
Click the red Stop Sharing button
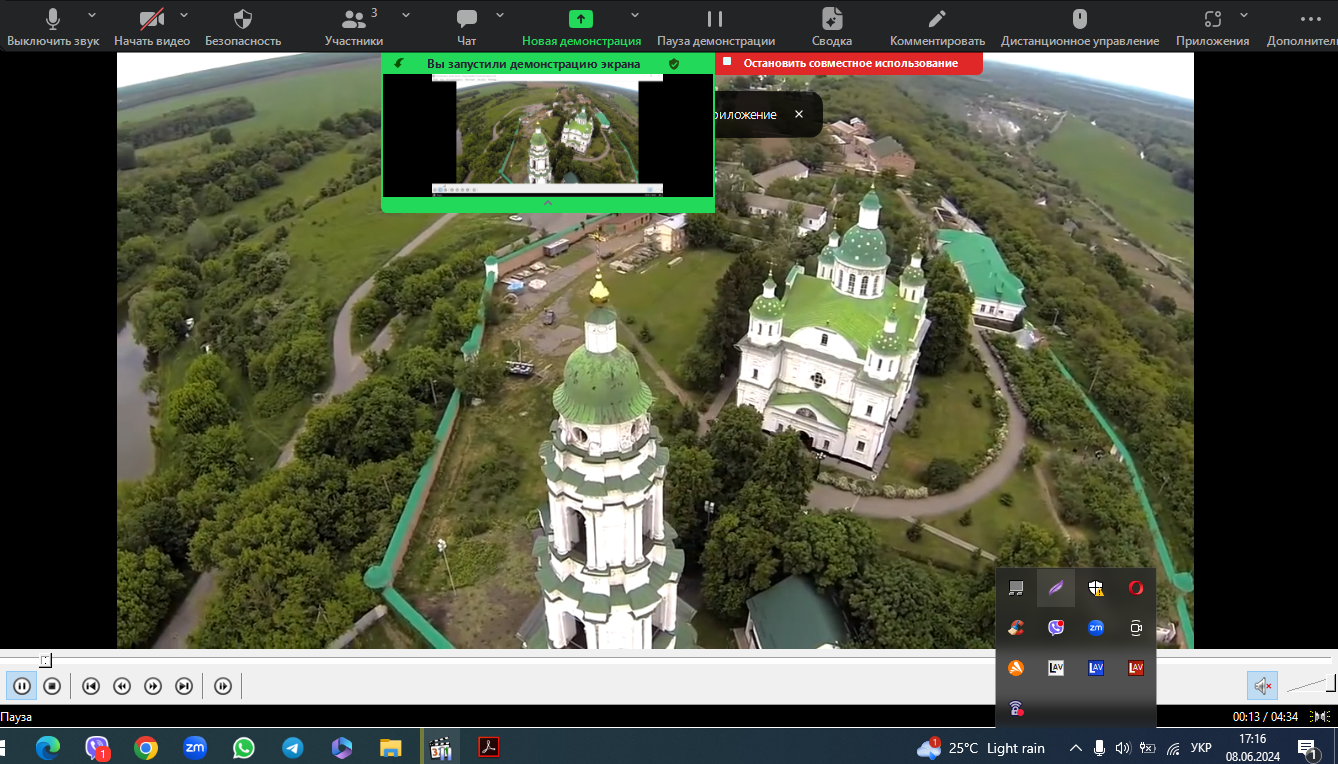tap(849, 63)
